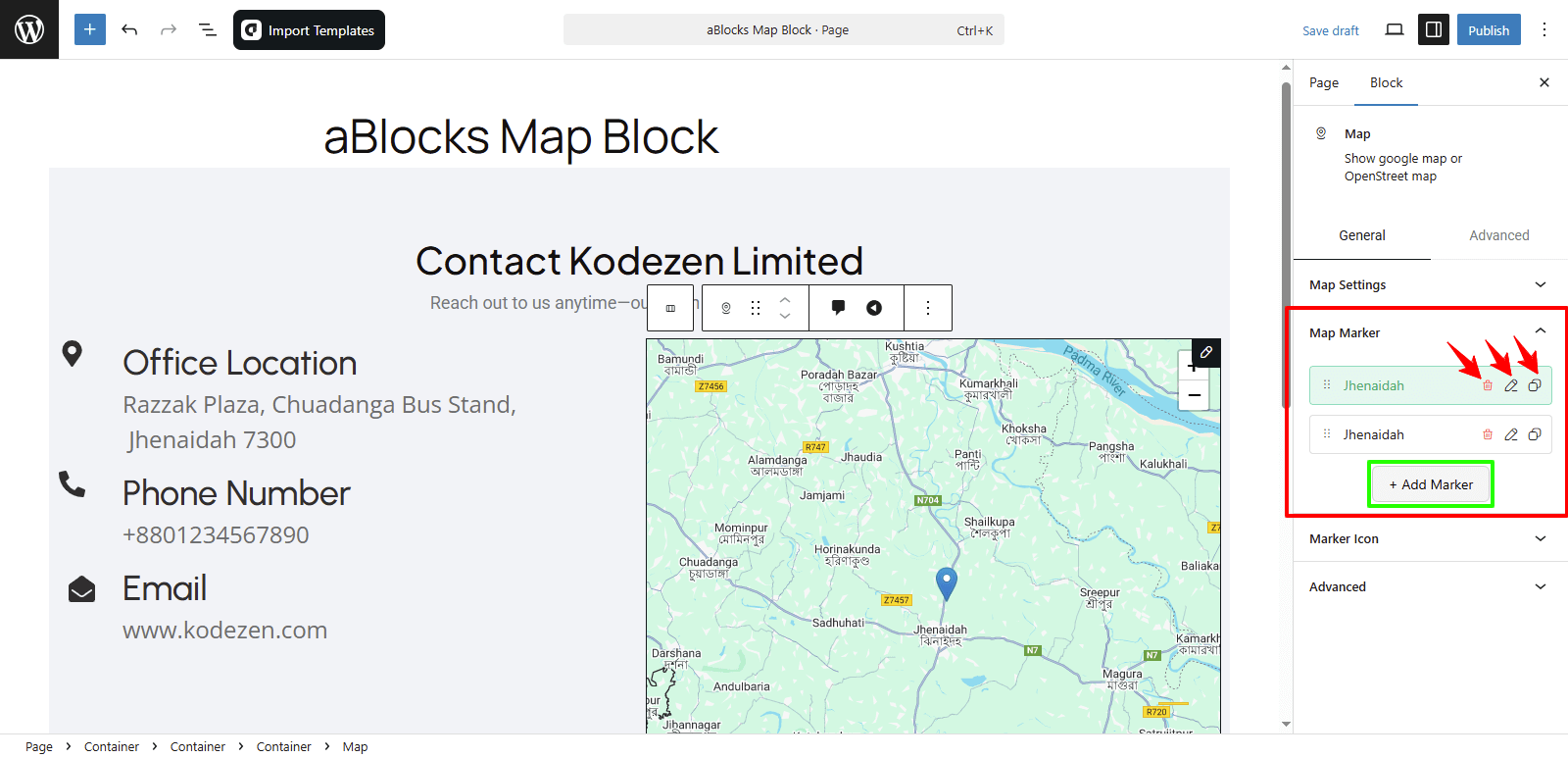Grab the first Jhenaidah marker drag handle
1568x758 pixels.
1327,385
